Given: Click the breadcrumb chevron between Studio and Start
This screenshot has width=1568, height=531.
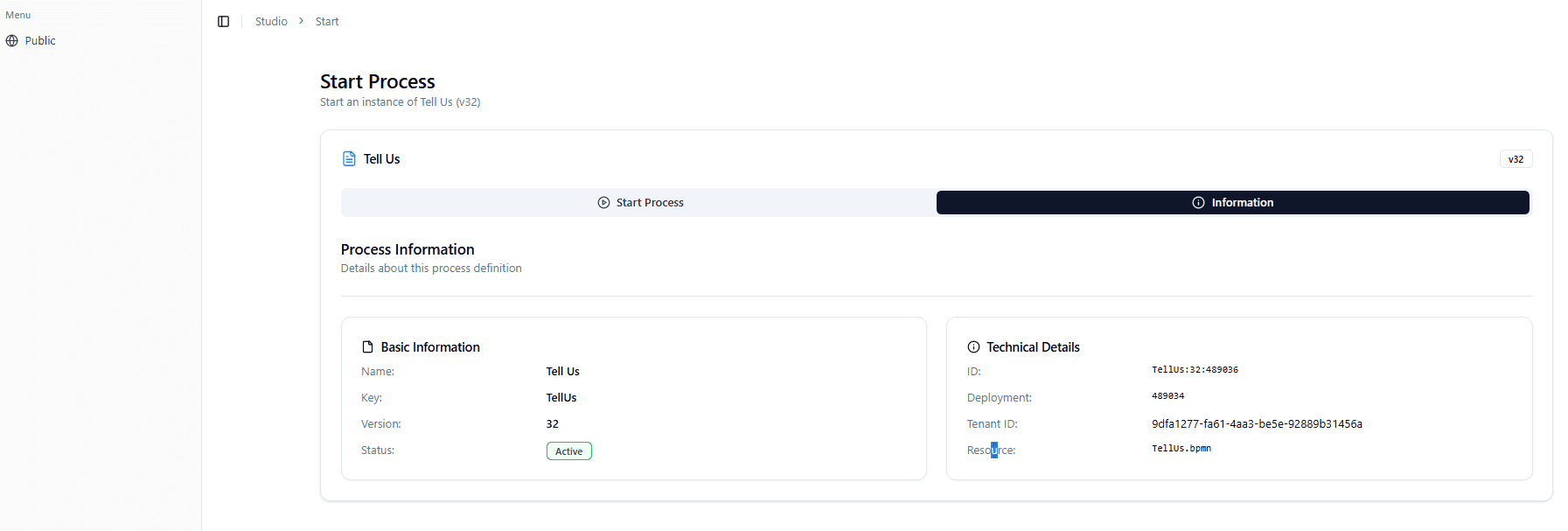Looking at the screenshot, I should 301,21.
